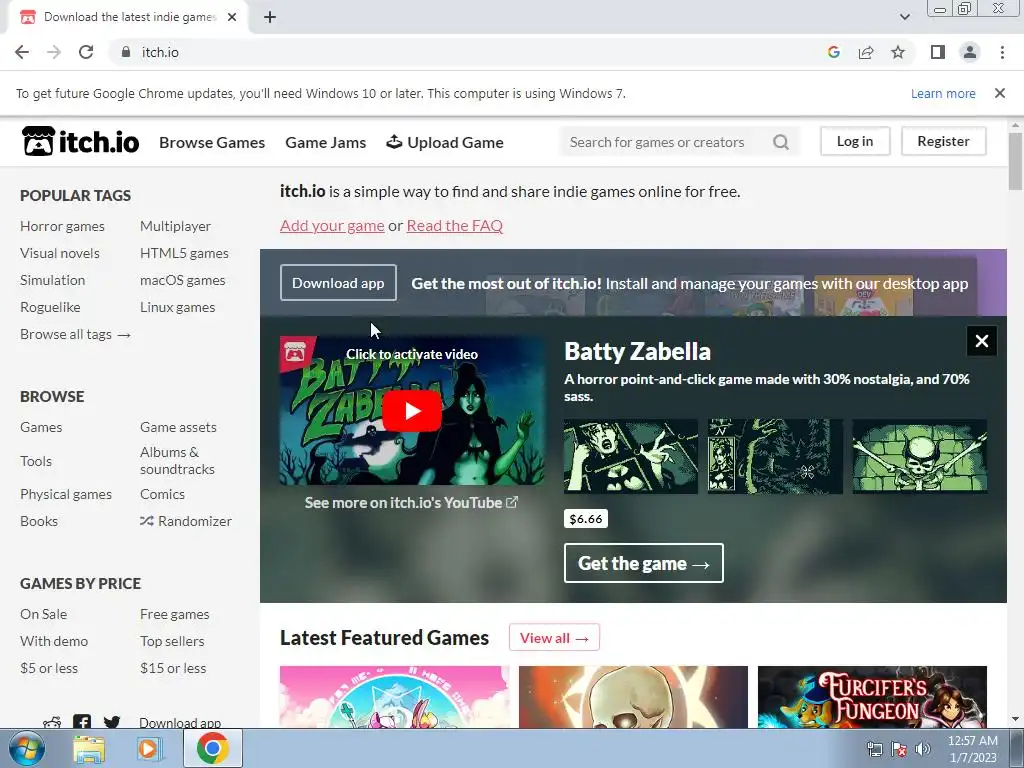Viewport: 1024px width, 768px height.
Task: Open Game assets category
Action: point(178,427)
